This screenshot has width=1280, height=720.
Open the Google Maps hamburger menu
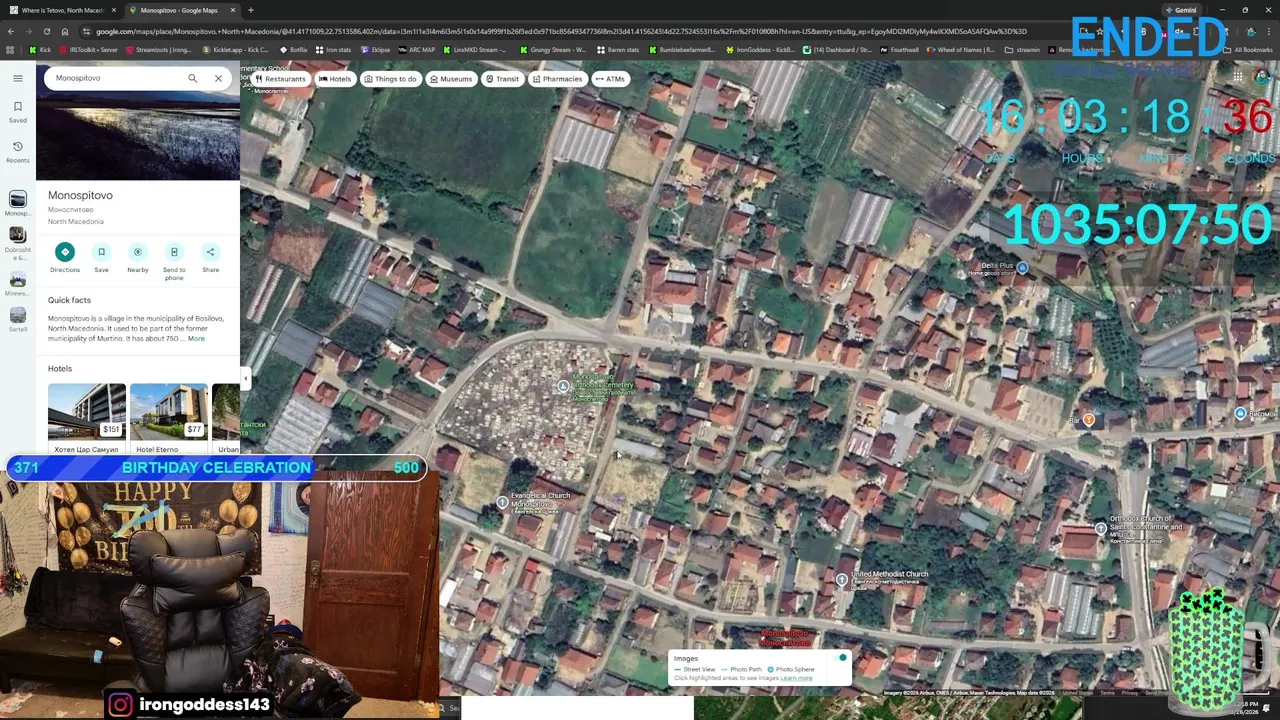click(x=17, y=78)
